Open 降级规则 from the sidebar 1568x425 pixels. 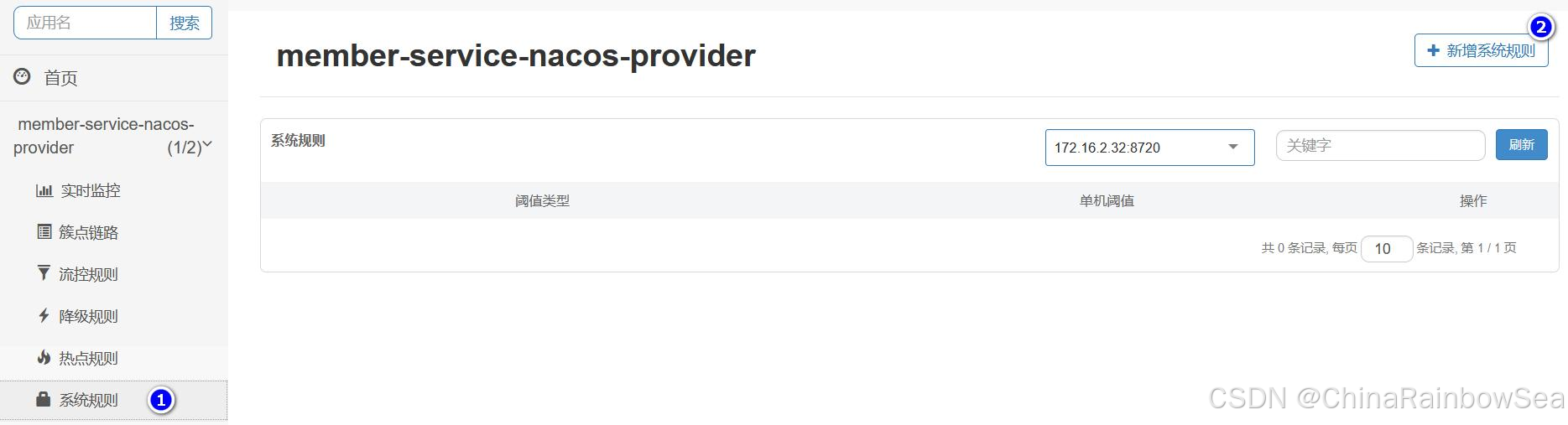(88, 316)
